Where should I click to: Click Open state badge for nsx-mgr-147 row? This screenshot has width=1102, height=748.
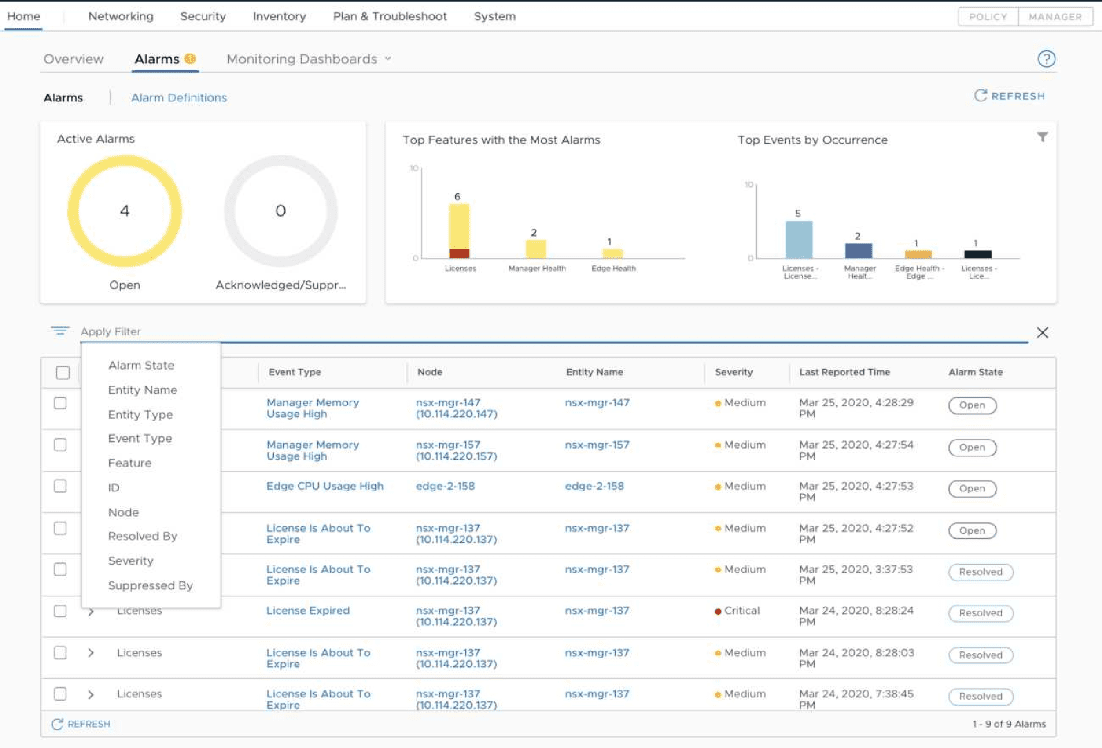(x=973, y=406)
